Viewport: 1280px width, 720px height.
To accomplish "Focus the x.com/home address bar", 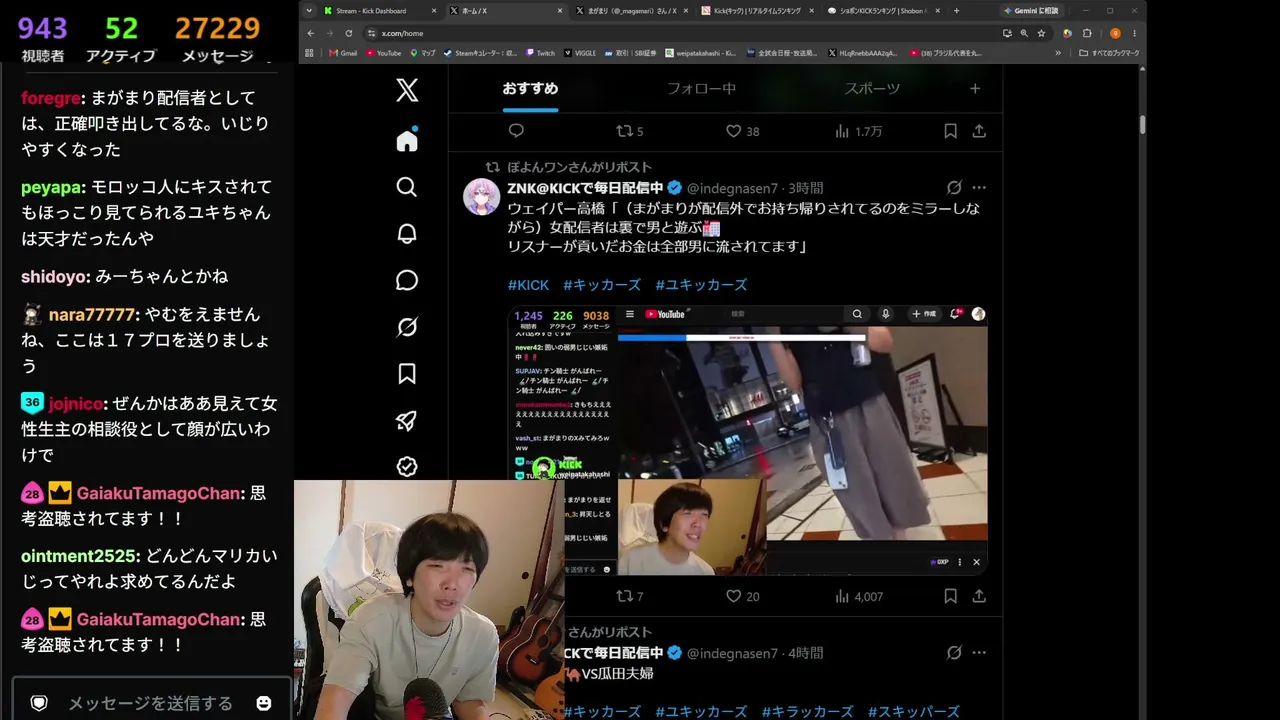I will click(x=680, y=33).
